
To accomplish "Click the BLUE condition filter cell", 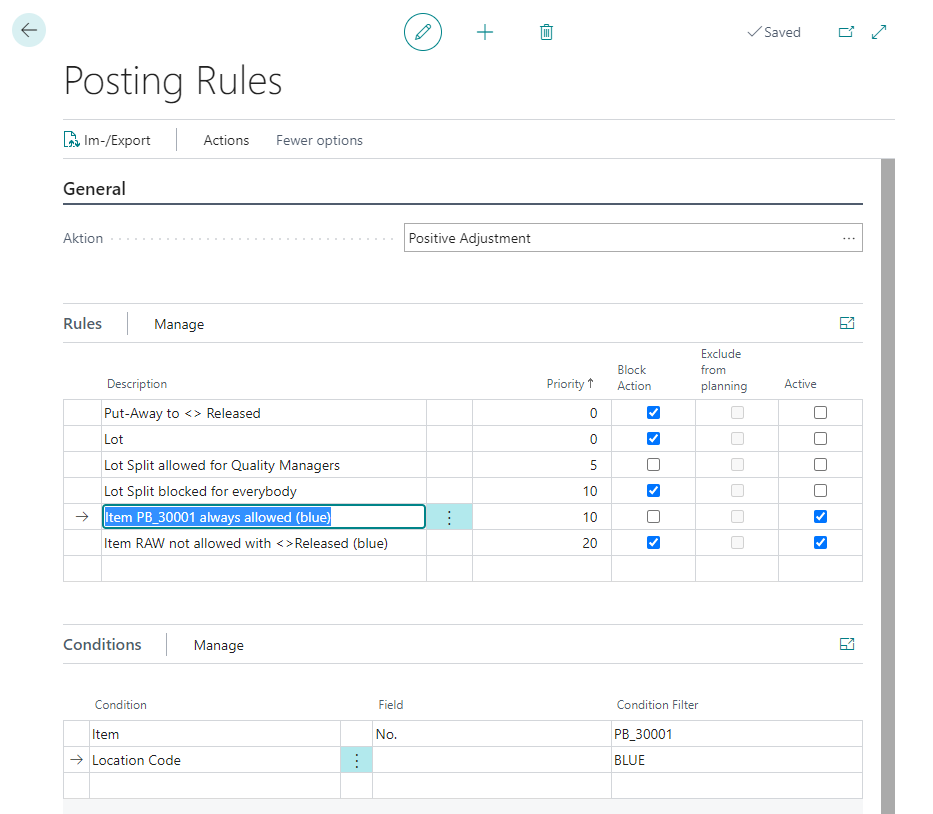I will tap(737, 760).
